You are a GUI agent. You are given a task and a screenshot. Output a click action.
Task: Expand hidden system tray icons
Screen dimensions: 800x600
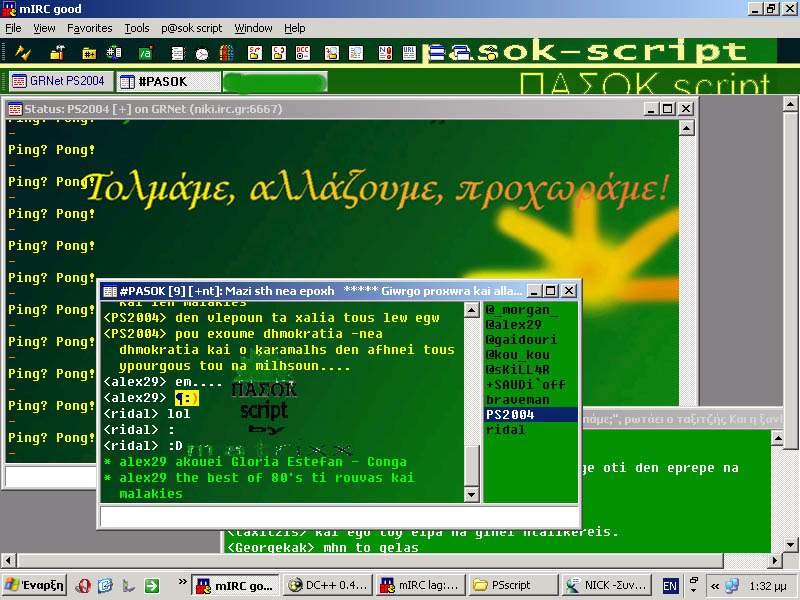point(715,586)
